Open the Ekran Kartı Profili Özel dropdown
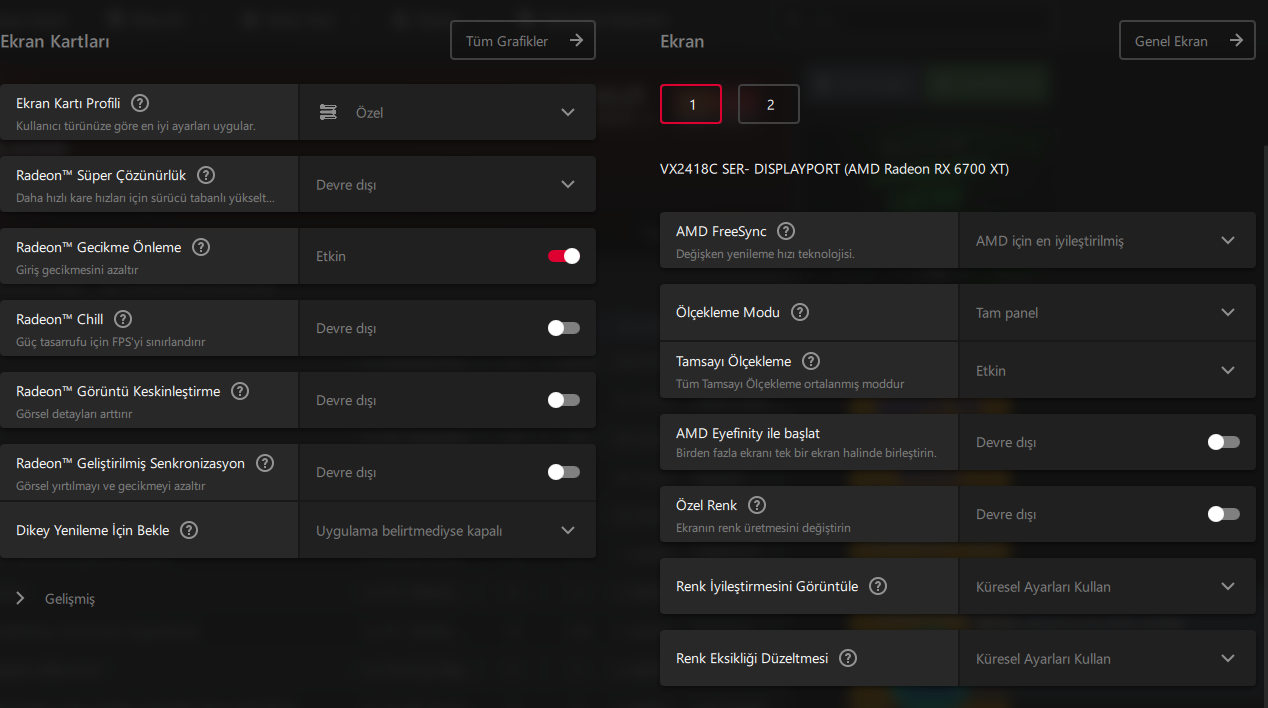Viewport: 1268px width, 708px height. tap(447, 112)
